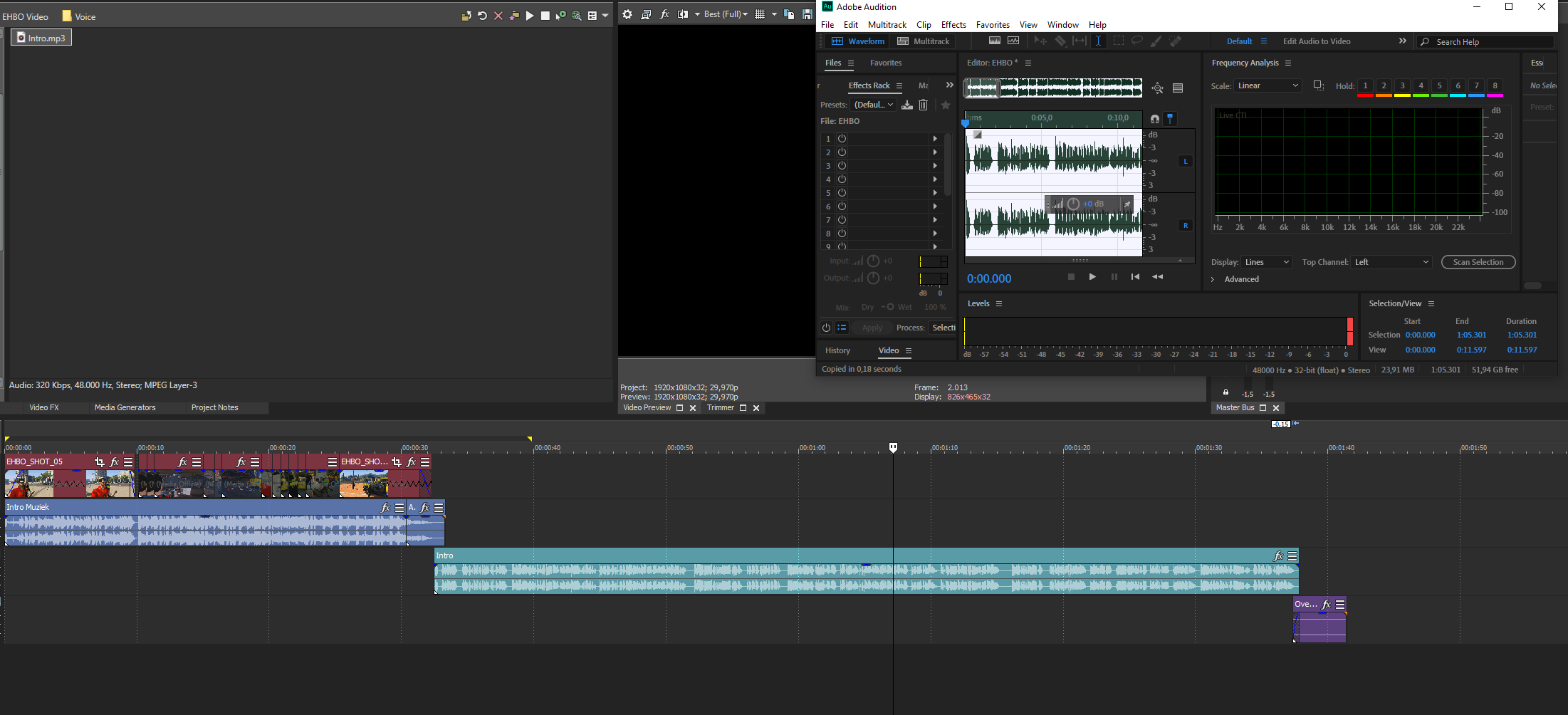Click the Razor tool in Audition toolbar
1568x715 pixels.
click(x=1060, y=41)
